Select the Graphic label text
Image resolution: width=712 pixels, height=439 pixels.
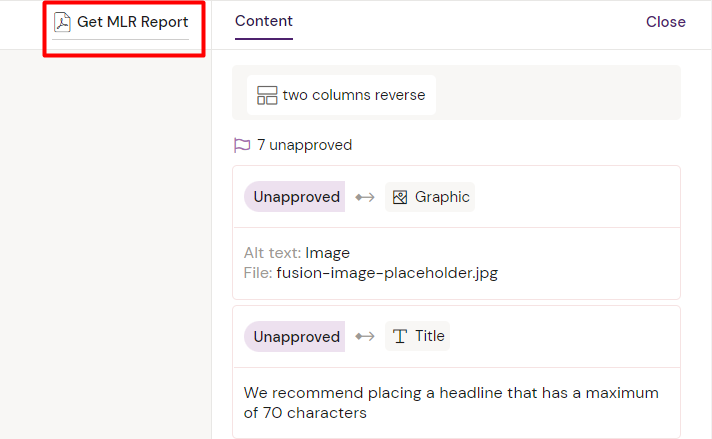[442, 197]
